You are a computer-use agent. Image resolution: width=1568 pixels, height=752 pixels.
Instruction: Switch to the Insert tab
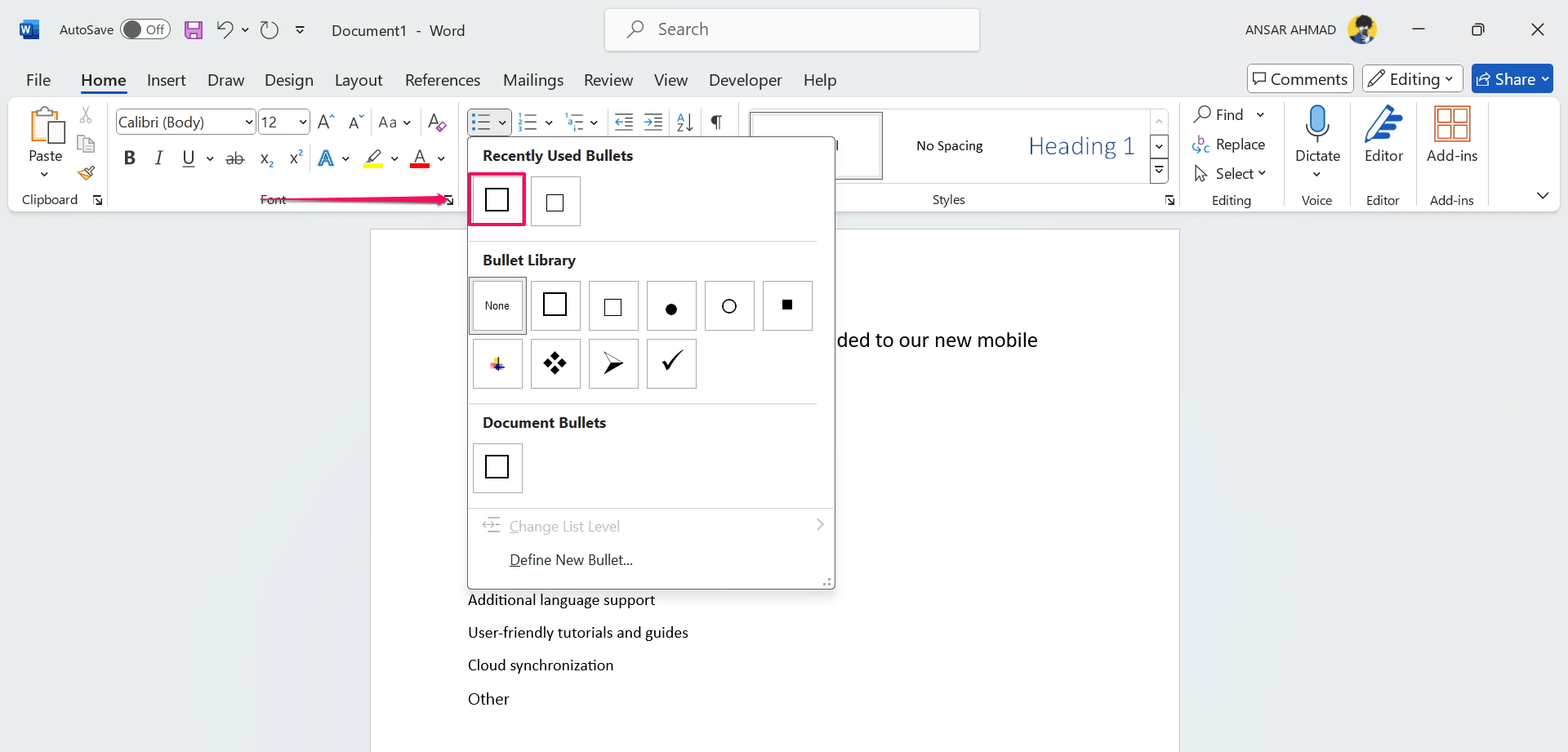tap(167, 80)
